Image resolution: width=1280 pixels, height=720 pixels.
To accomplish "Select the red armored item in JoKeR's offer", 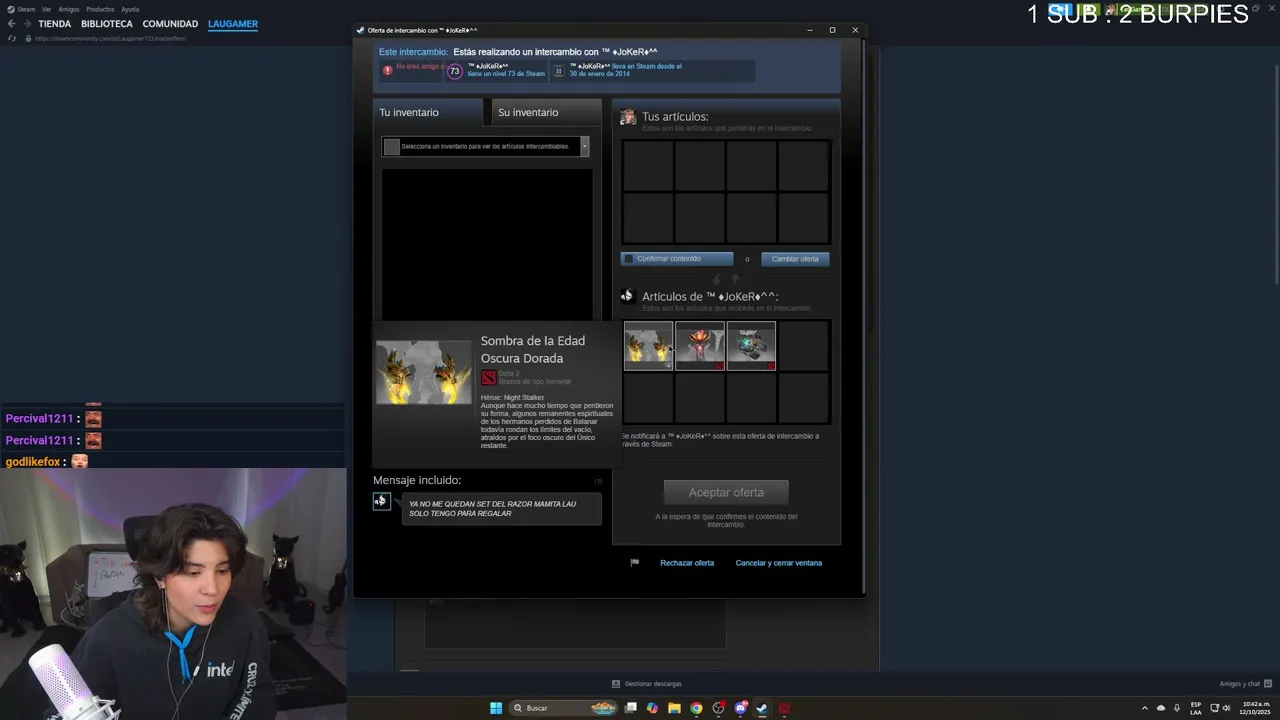I will [x=700, y=346].
